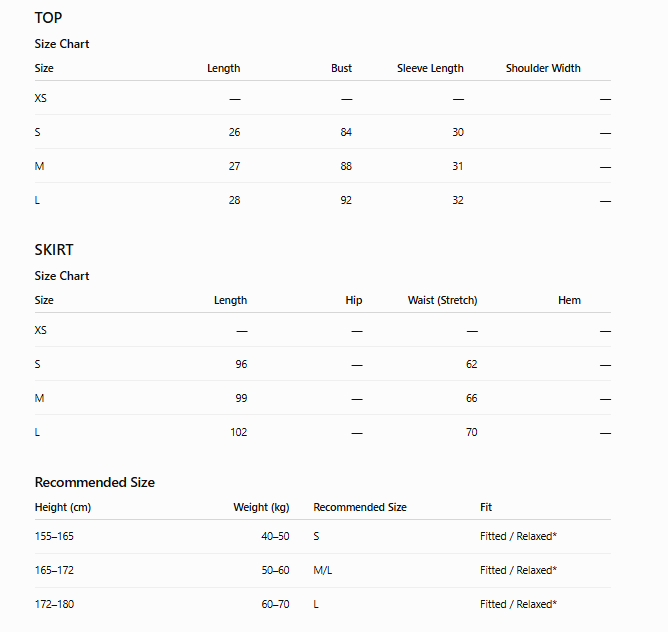Click the TOP section heading

pyautogui.click(x=48, y=18)
